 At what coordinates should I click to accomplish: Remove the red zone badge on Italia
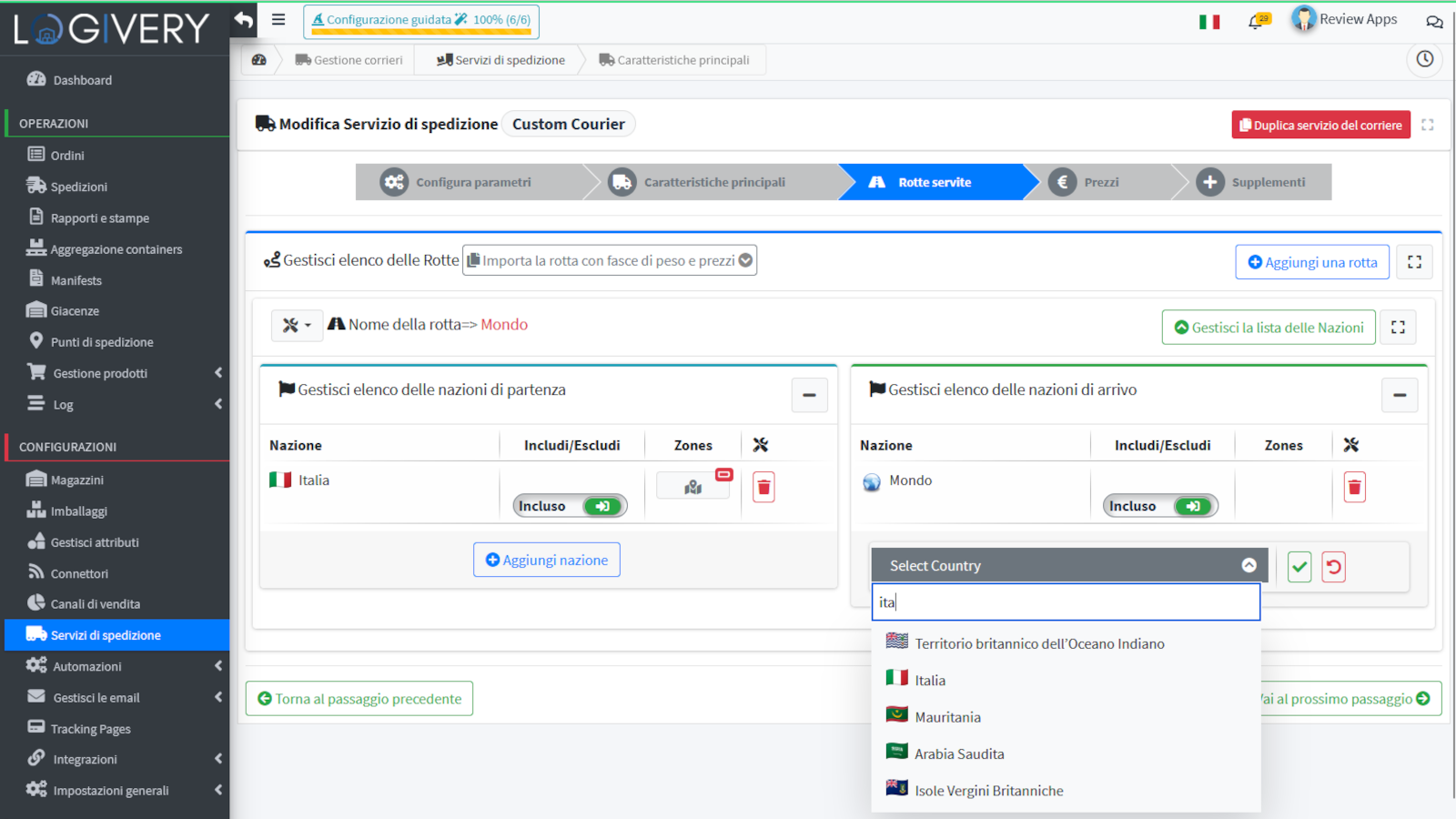(724, 474)
